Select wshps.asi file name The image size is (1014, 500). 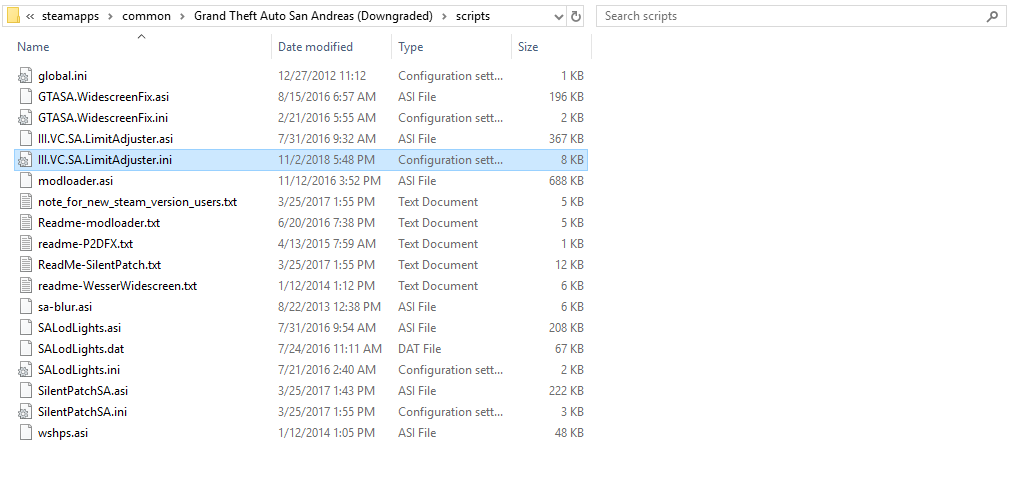(x=63, y=433)
